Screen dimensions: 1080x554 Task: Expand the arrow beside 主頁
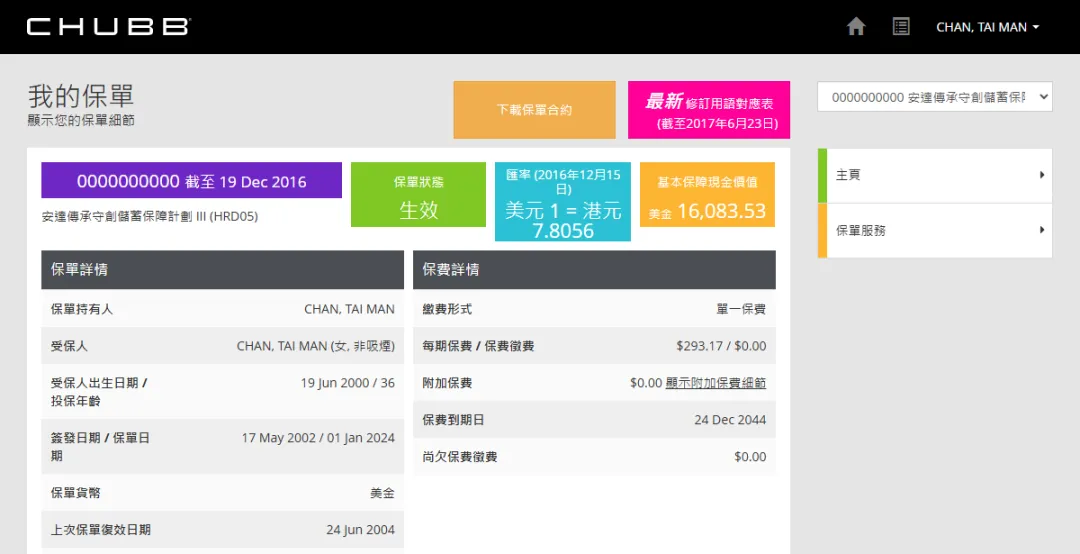point(1042,175)
